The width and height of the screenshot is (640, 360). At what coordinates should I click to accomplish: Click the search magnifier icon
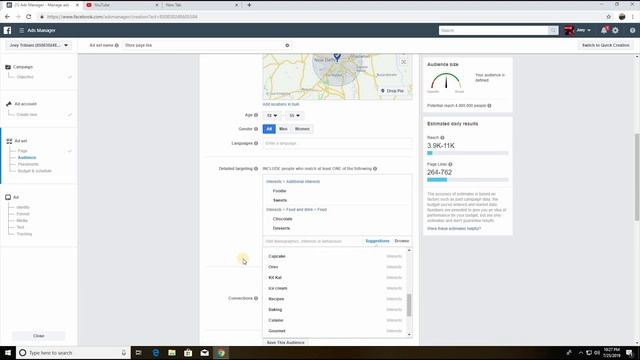tap(553, 30)
